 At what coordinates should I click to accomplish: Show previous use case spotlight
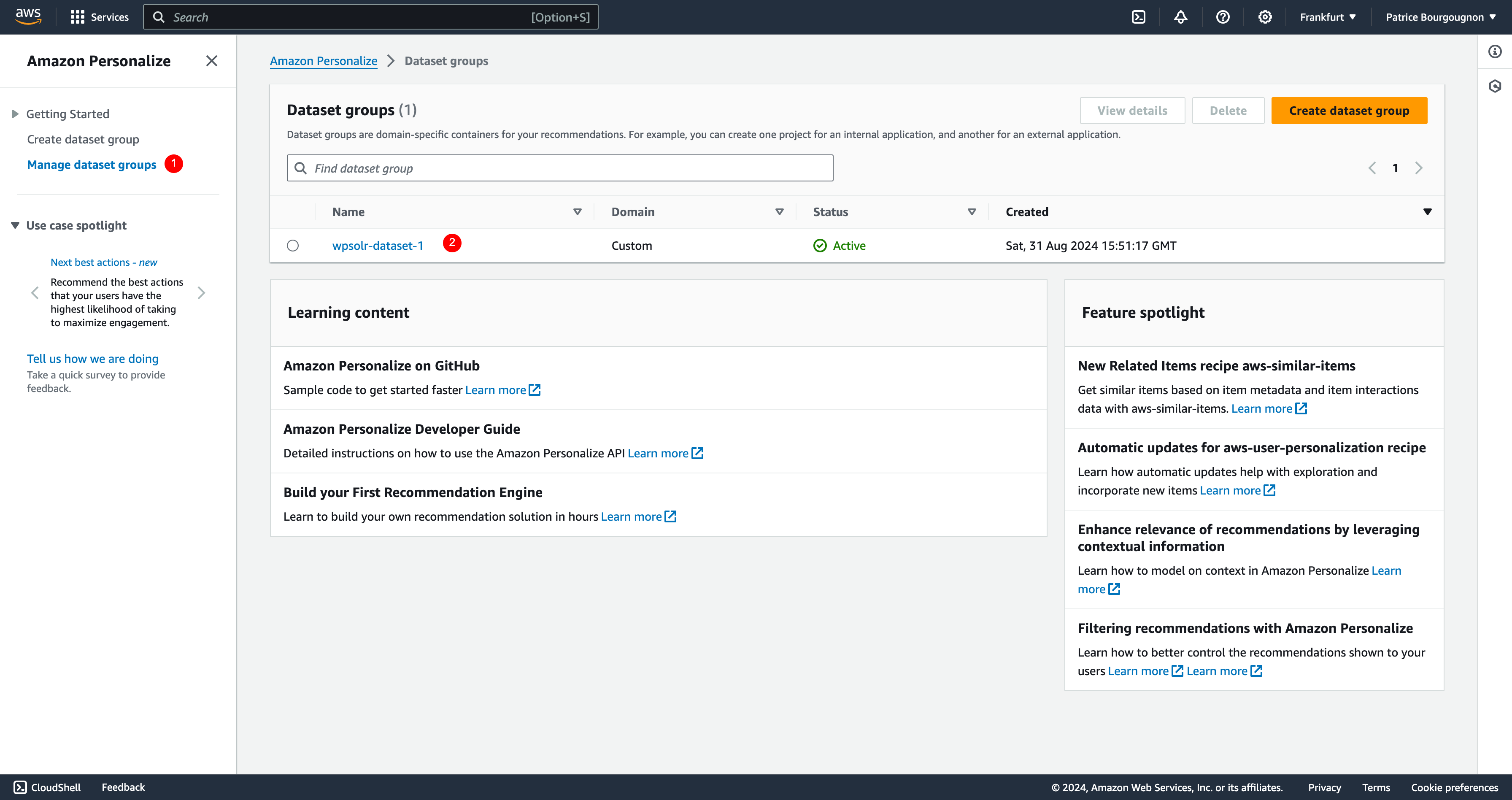coord(35,293)
